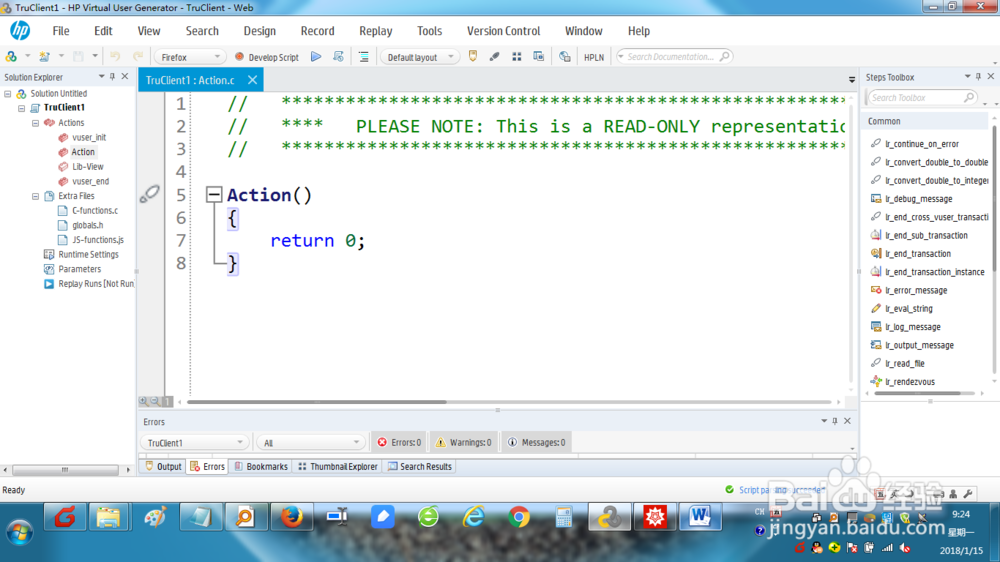Collapse the Extra Files node
The height and width of the screenshot is (562, 1000).
pos(35,196)
